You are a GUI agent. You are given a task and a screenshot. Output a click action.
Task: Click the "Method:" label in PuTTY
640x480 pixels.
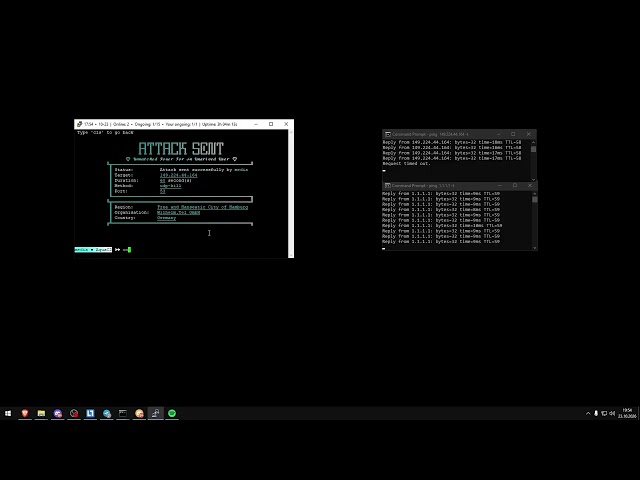click(124, 186)
